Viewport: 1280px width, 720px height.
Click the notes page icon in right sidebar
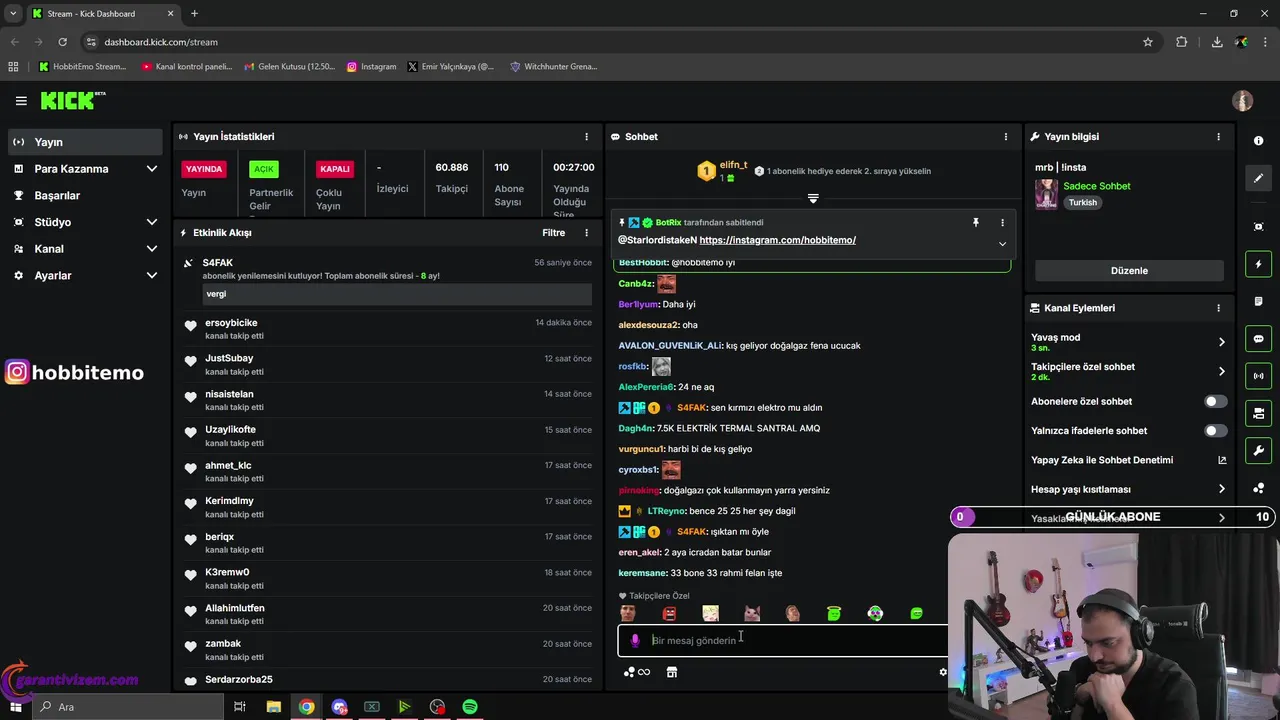1258,301
